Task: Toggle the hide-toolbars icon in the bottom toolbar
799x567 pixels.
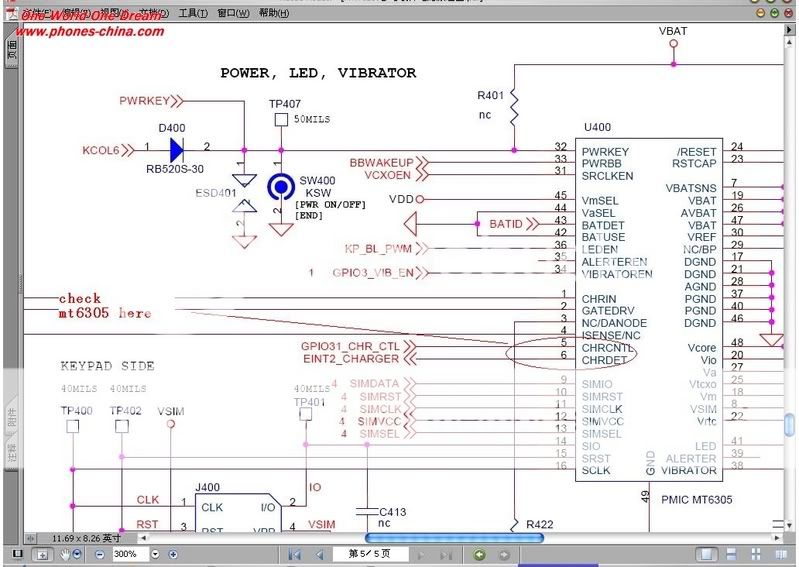Action: 17,554
